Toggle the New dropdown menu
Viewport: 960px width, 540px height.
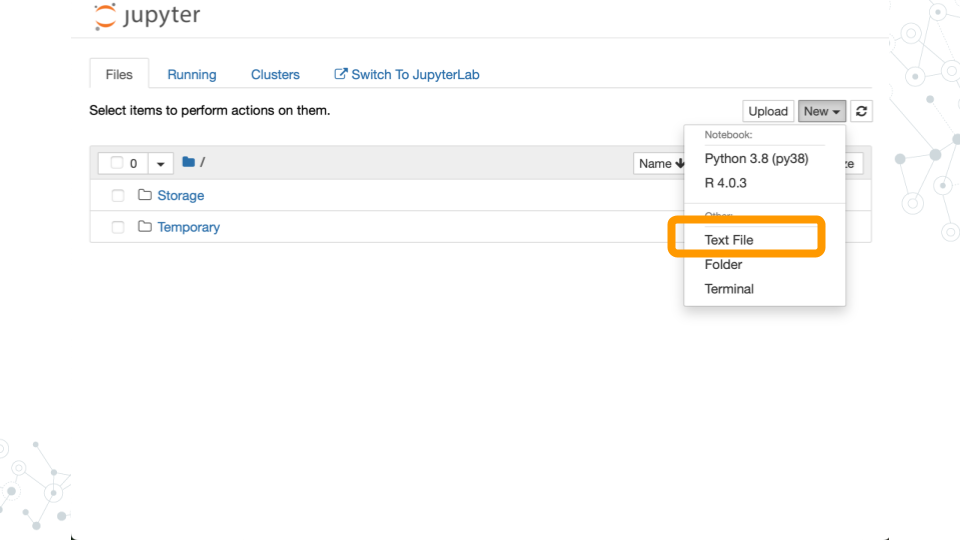pyautogui.click(x=822, y=111)
